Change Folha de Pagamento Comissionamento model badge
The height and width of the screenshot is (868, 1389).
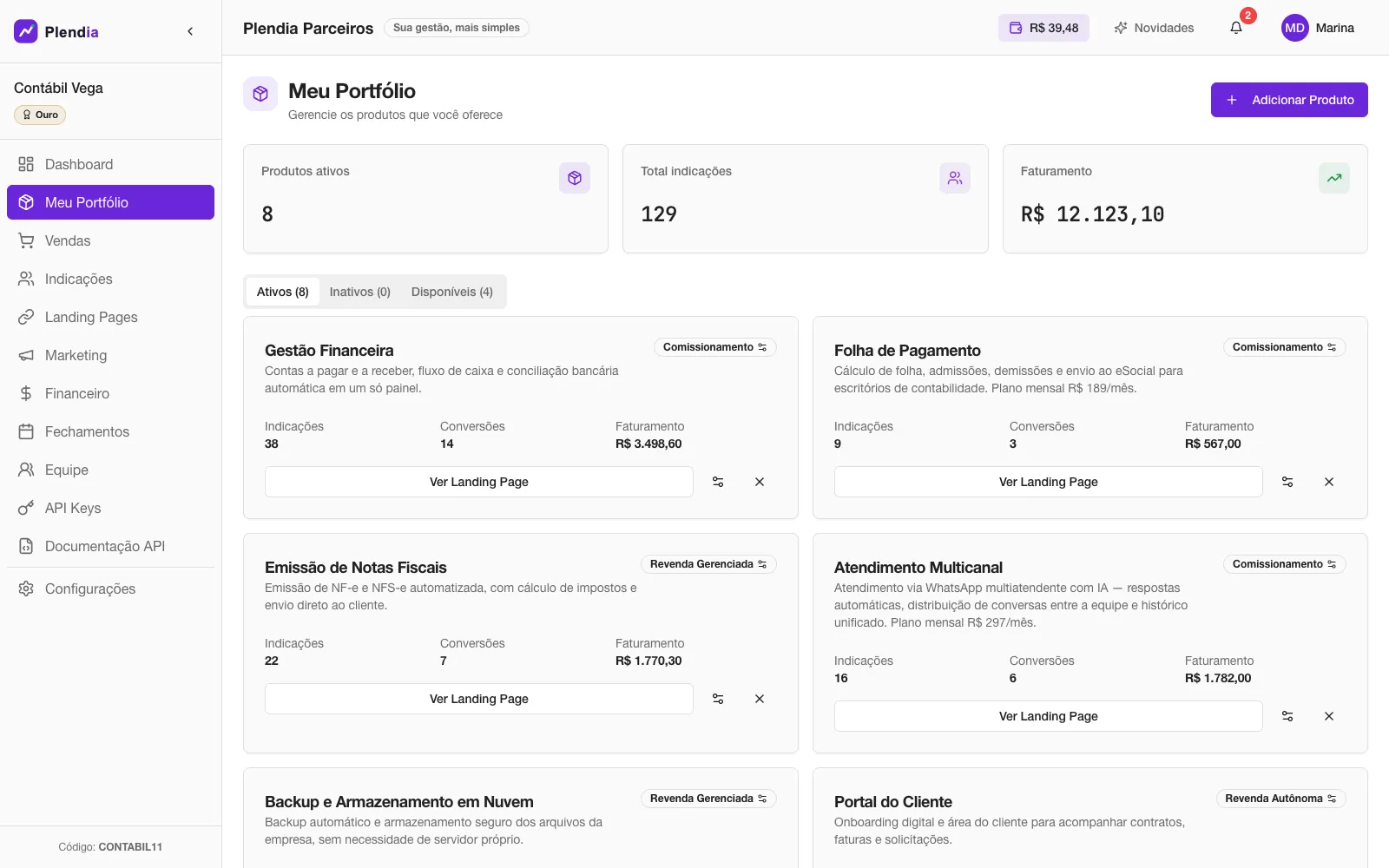pos(1285,347)
